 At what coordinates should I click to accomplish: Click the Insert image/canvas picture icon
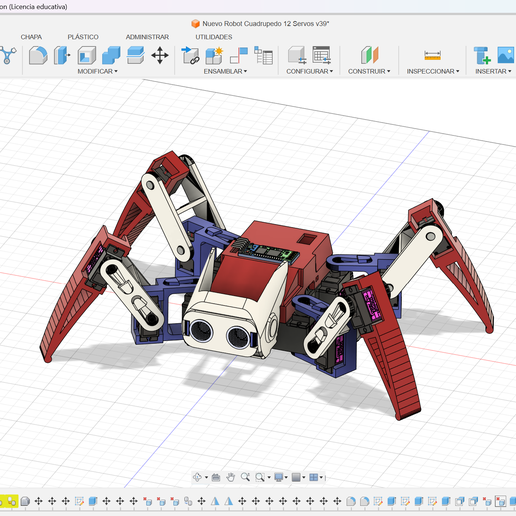pyautogui.click(x=507, y=55)
